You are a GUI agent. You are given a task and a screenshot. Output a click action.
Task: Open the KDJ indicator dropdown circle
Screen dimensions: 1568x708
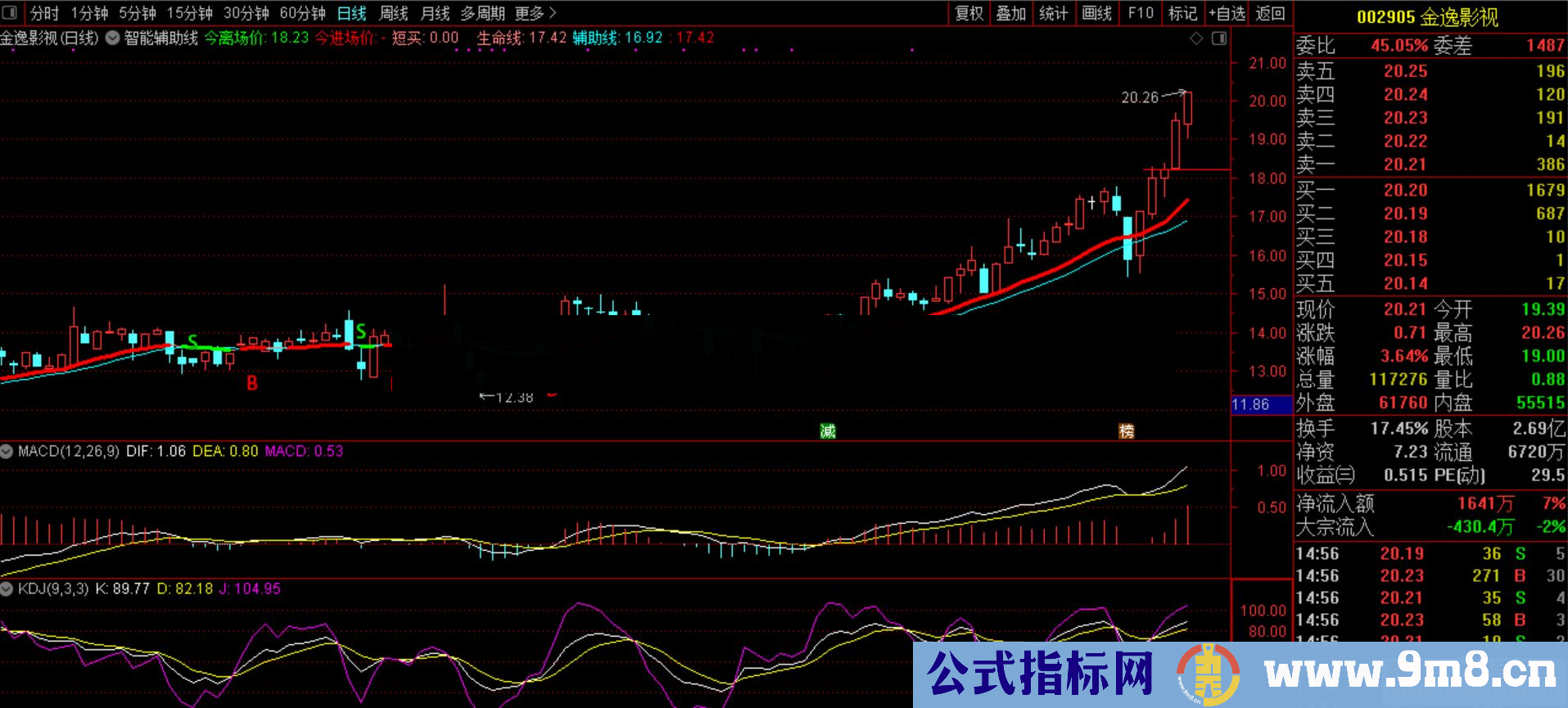point(7,588)
